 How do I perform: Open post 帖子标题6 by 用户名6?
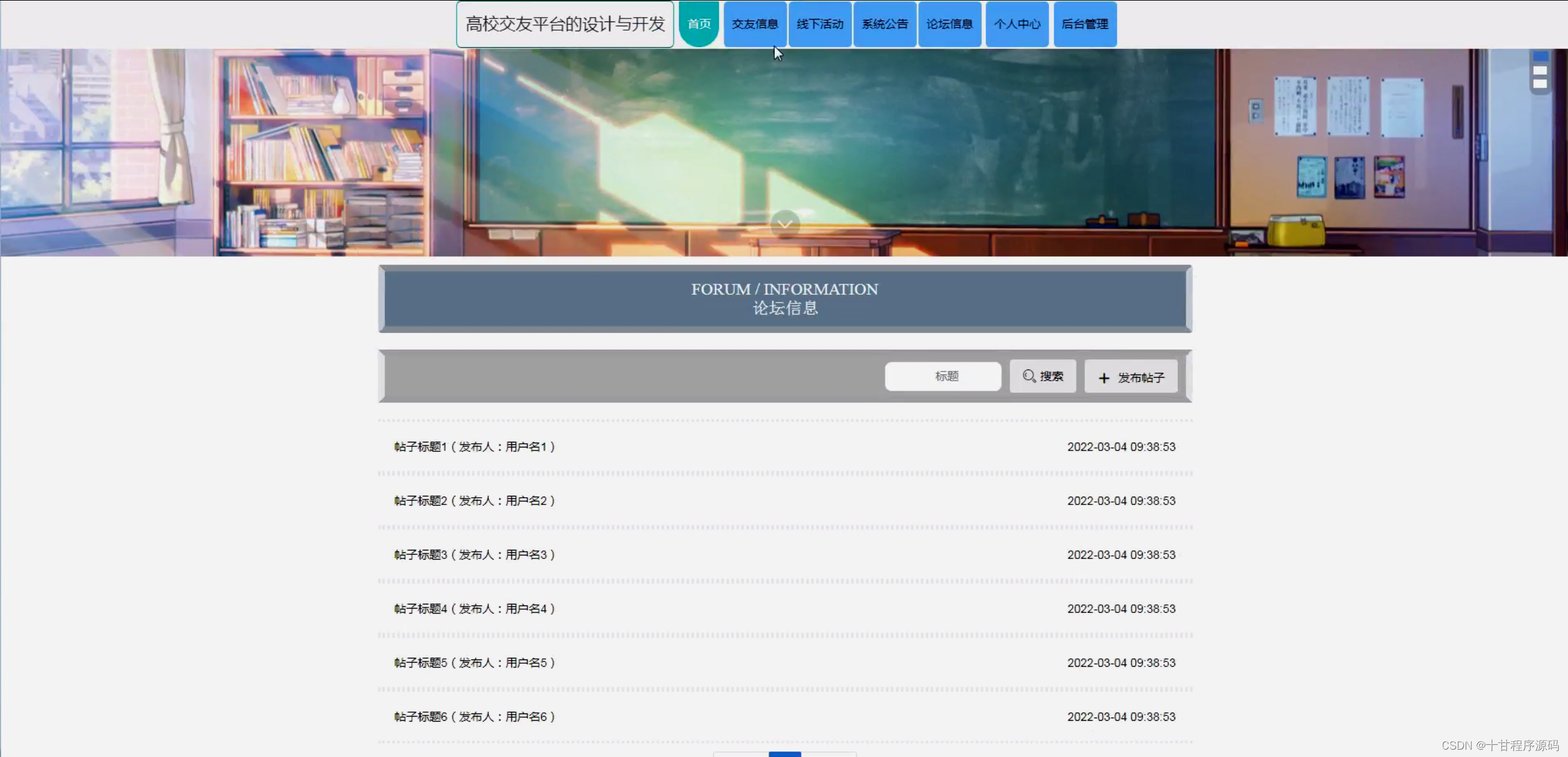click(474, 717)
